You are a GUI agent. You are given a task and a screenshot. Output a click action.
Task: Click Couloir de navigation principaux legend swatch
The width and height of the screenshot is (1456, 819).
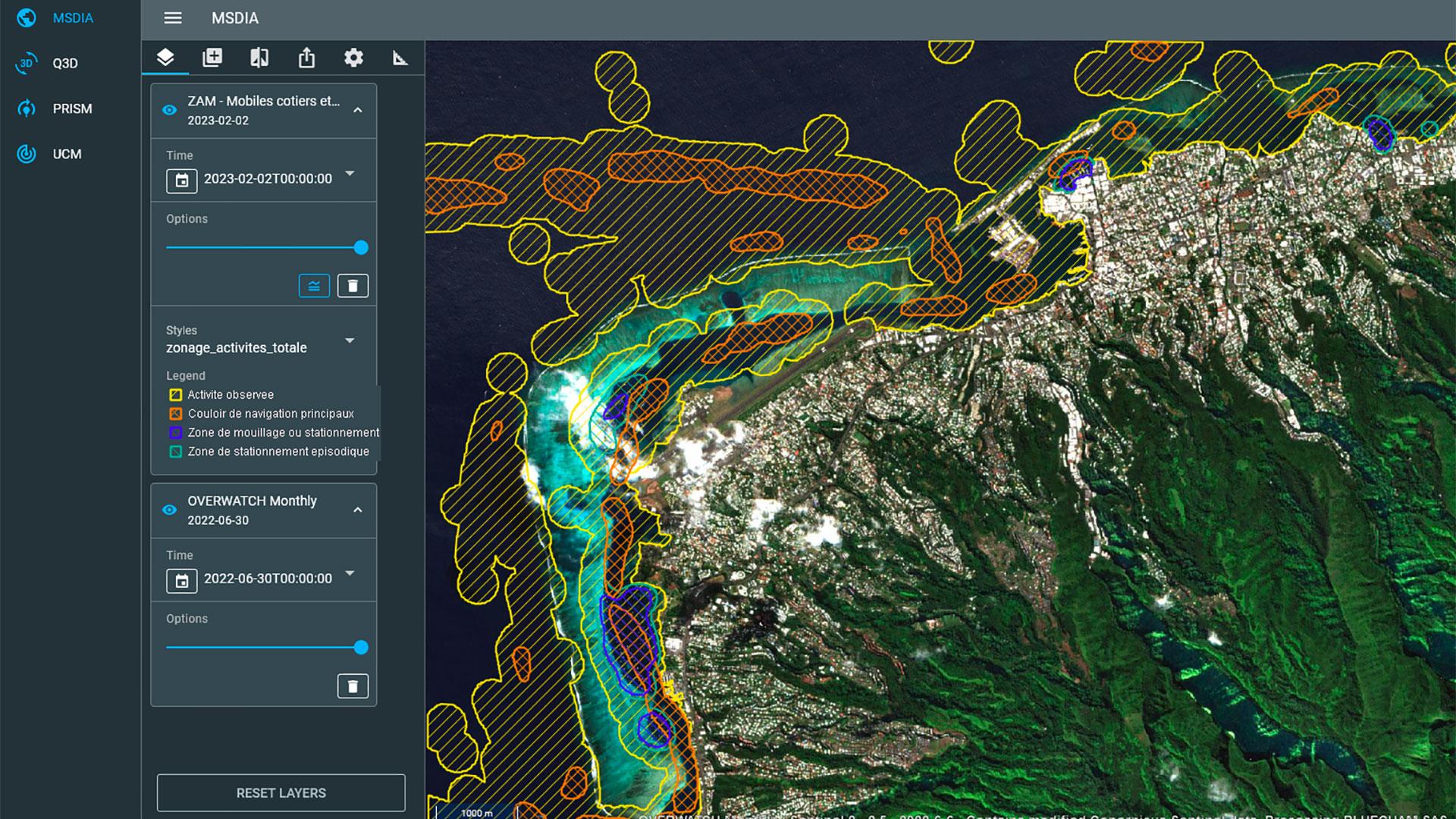pos(175,413)
